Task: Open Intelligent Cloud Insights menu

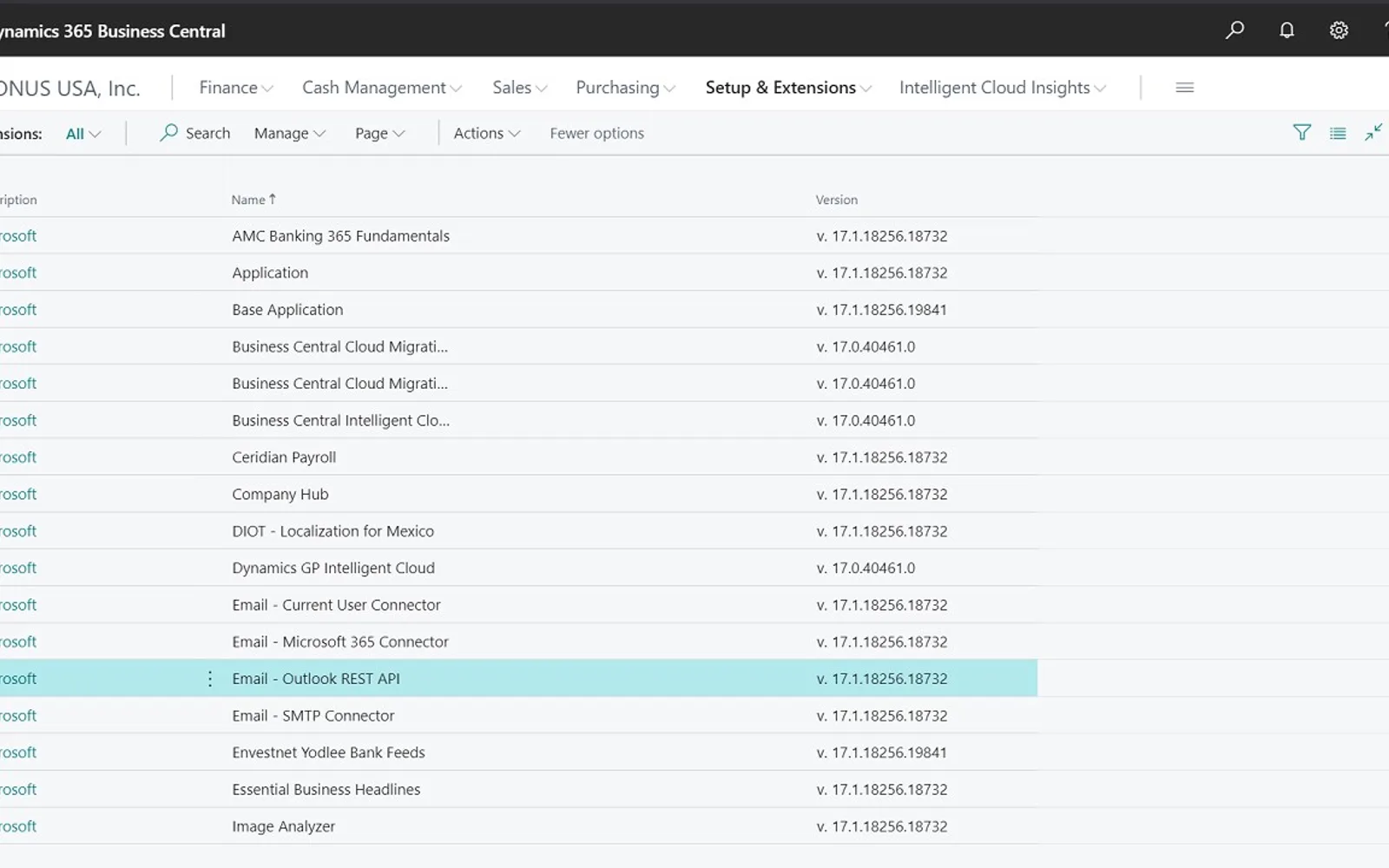Action: point(1003,88)
